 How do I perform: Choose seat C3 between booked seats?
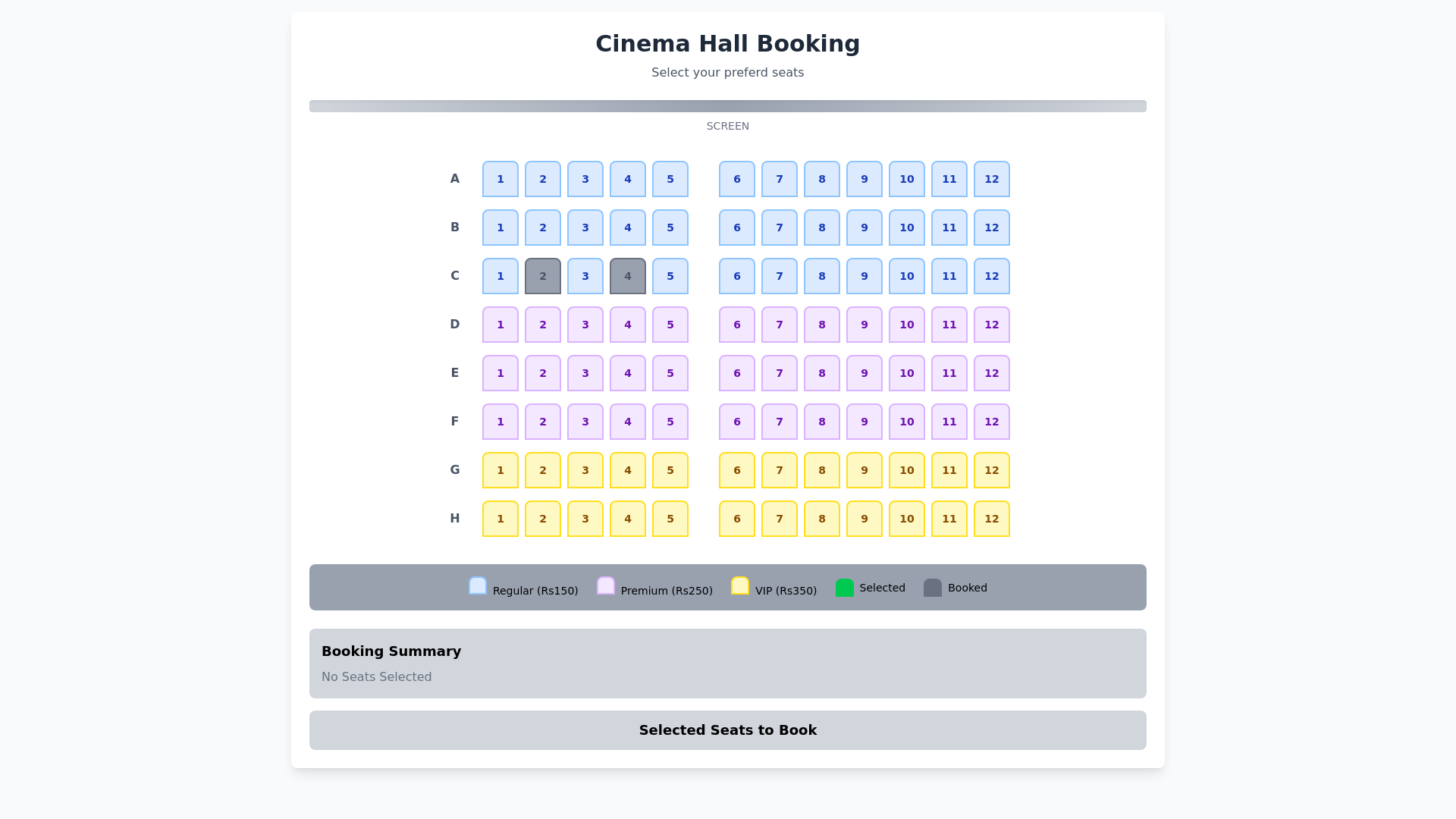tap(585, 276)
